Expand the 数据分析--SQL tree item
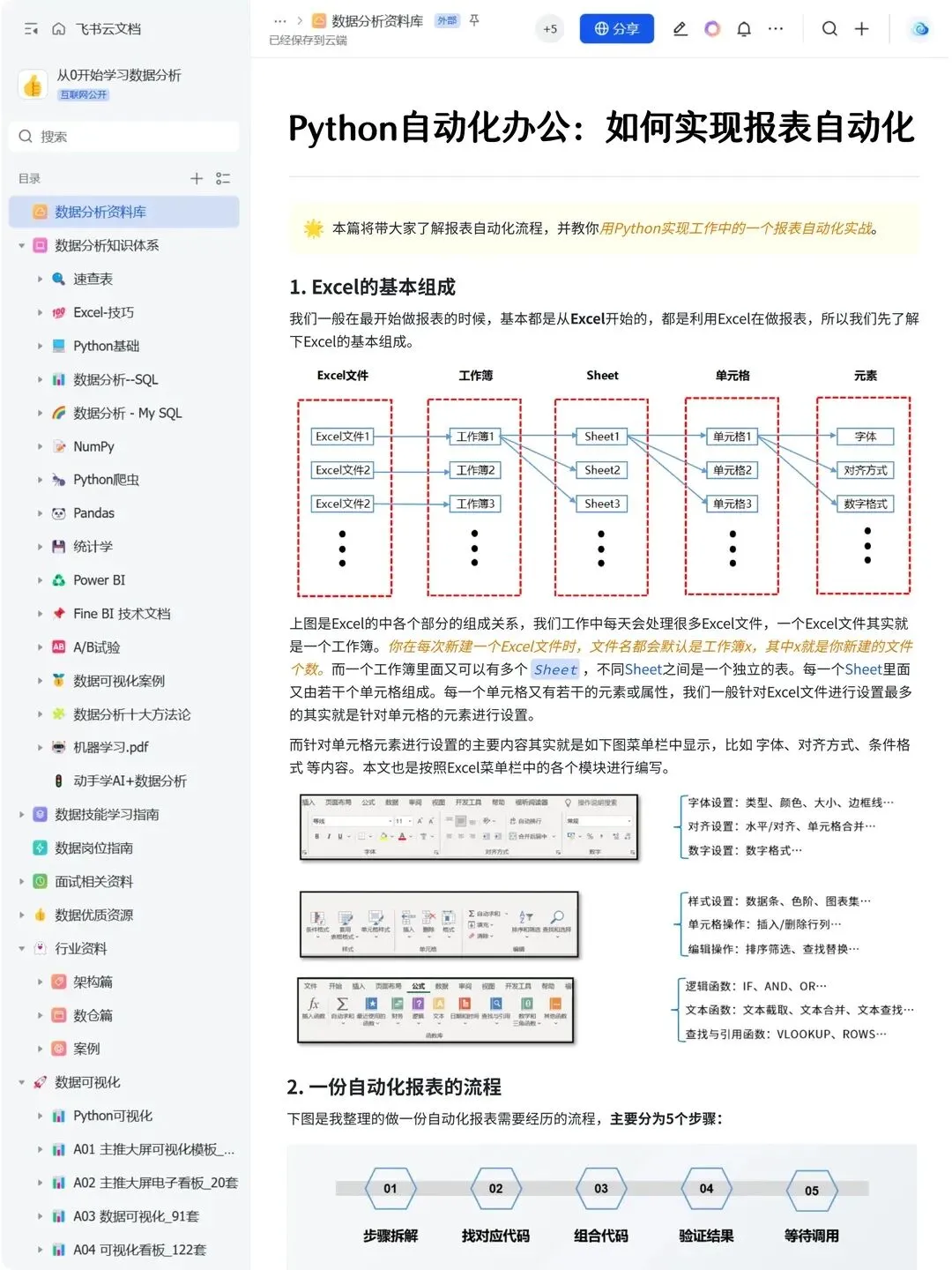This screenshot has width=952, height=1270. (40, 379)
